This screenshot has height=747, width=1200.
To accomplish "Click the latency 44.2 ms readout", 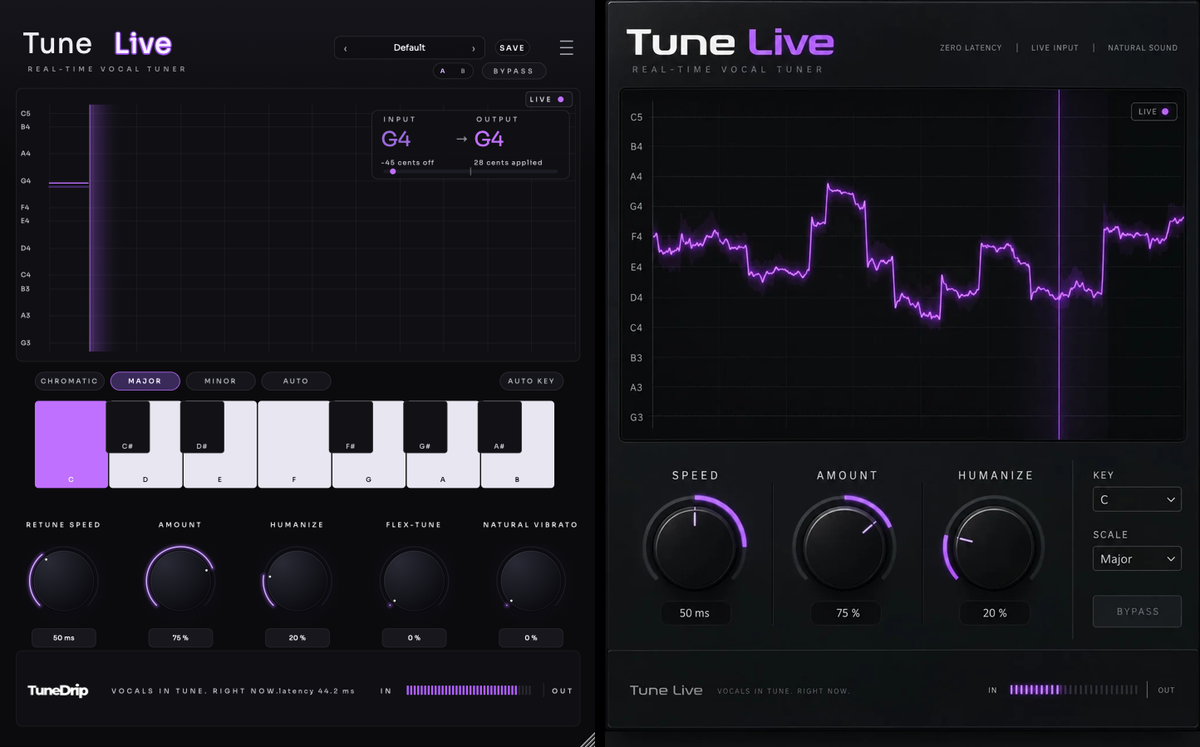I will click(317, 691).
